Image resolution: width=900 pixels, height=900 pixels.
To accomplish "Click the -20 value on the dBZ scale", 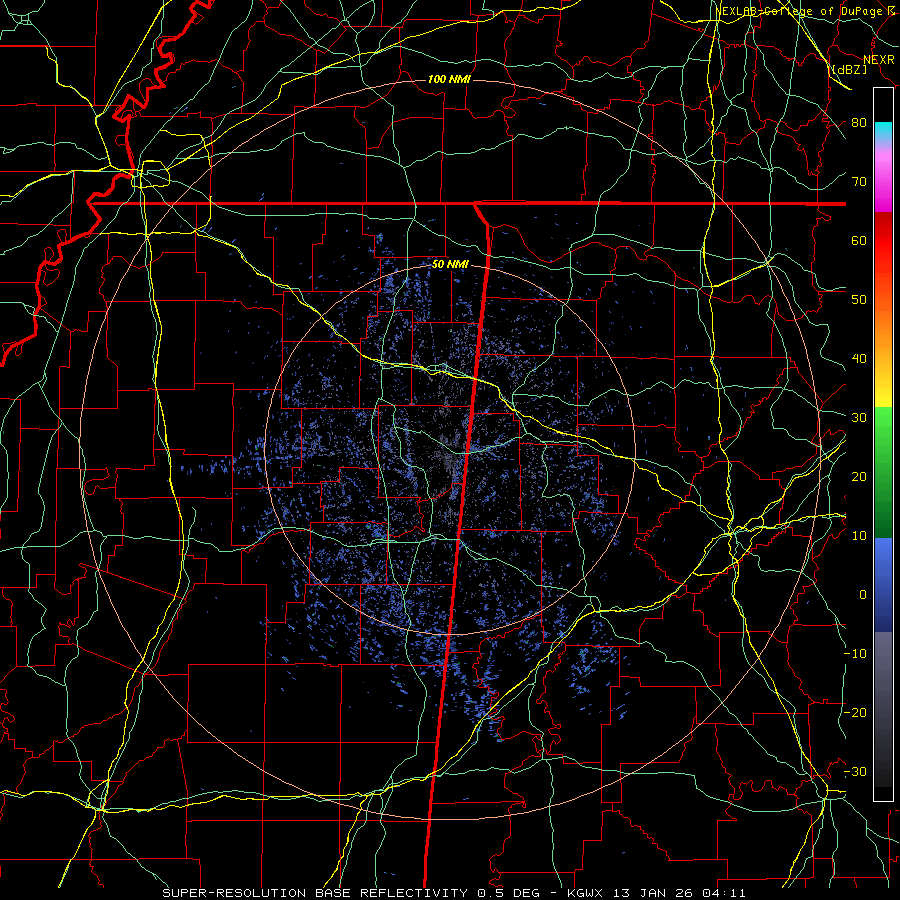I will [x=855, y=713].
